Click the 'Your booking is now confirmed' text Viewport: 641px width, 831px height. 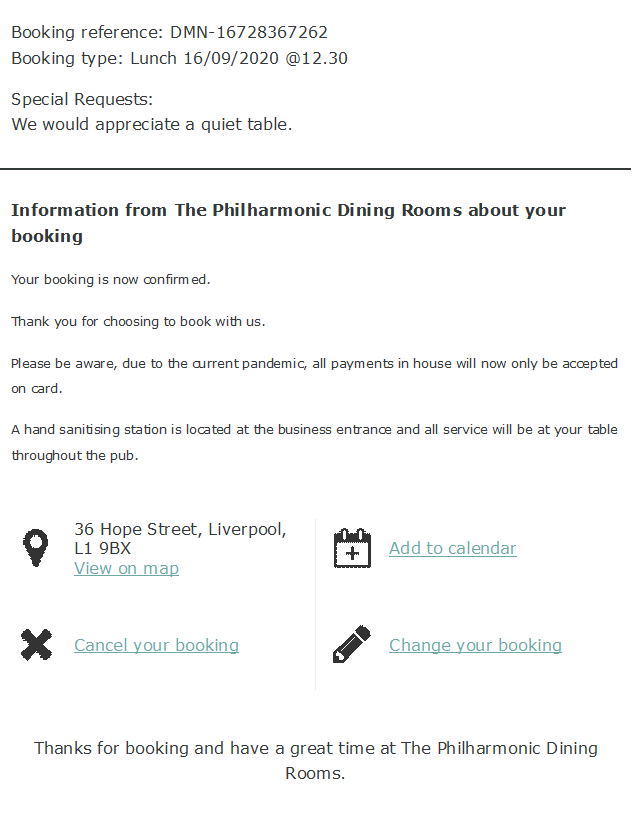coord(111,279)
